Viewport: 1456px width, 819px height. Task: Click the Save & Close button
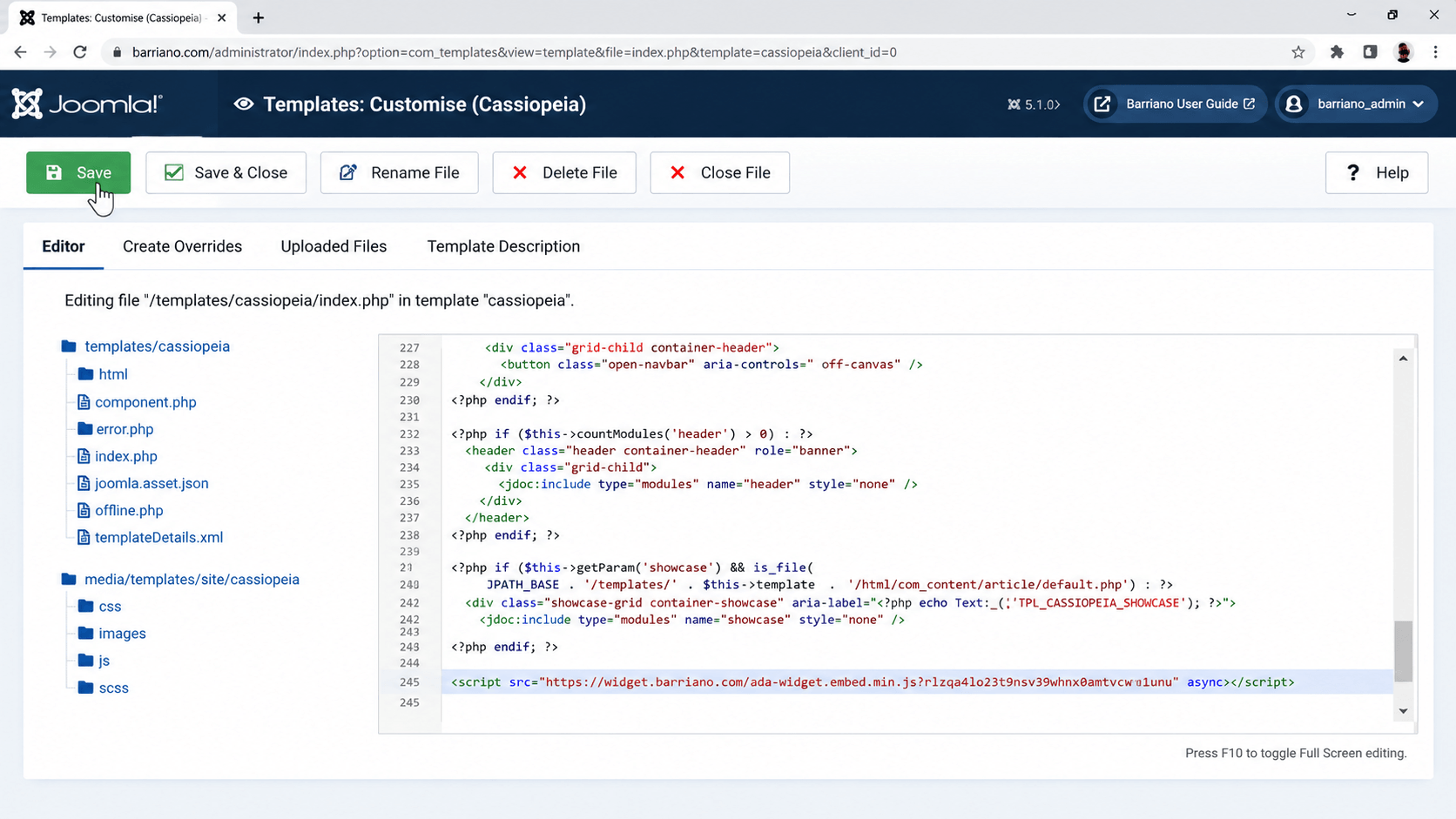click(x=226, y=172)
